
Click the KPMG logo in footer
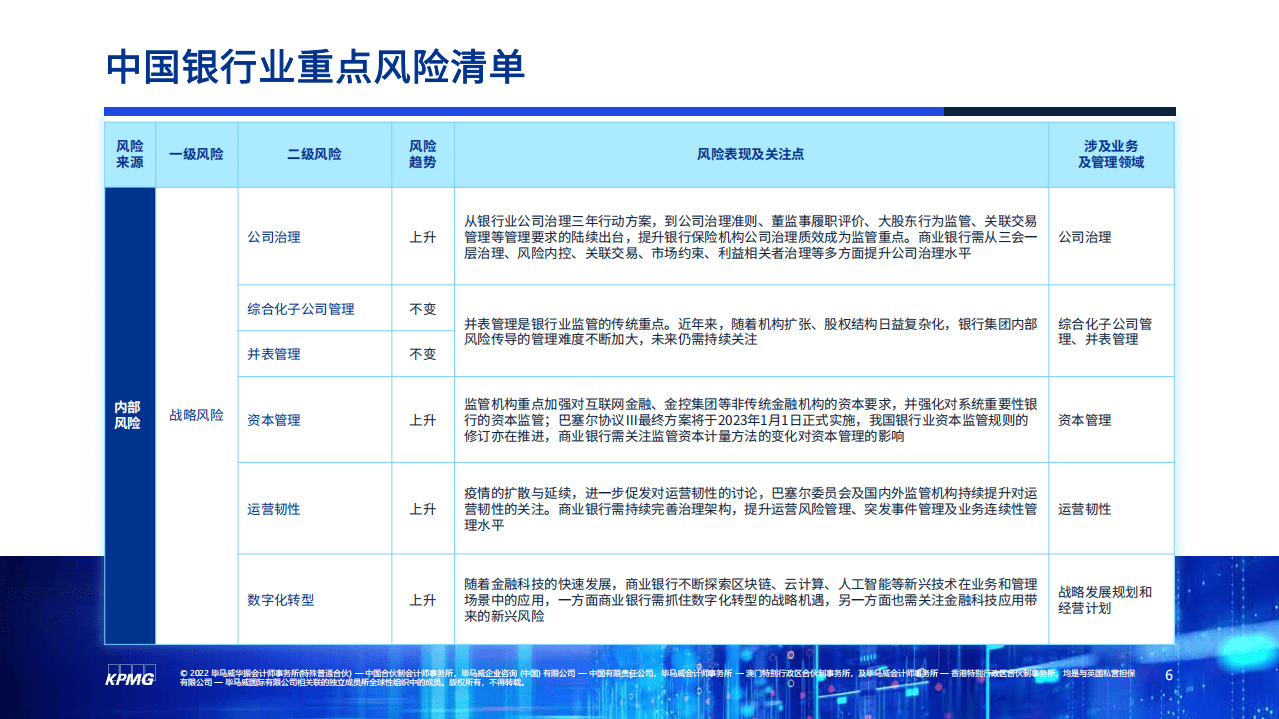[131, 677]
